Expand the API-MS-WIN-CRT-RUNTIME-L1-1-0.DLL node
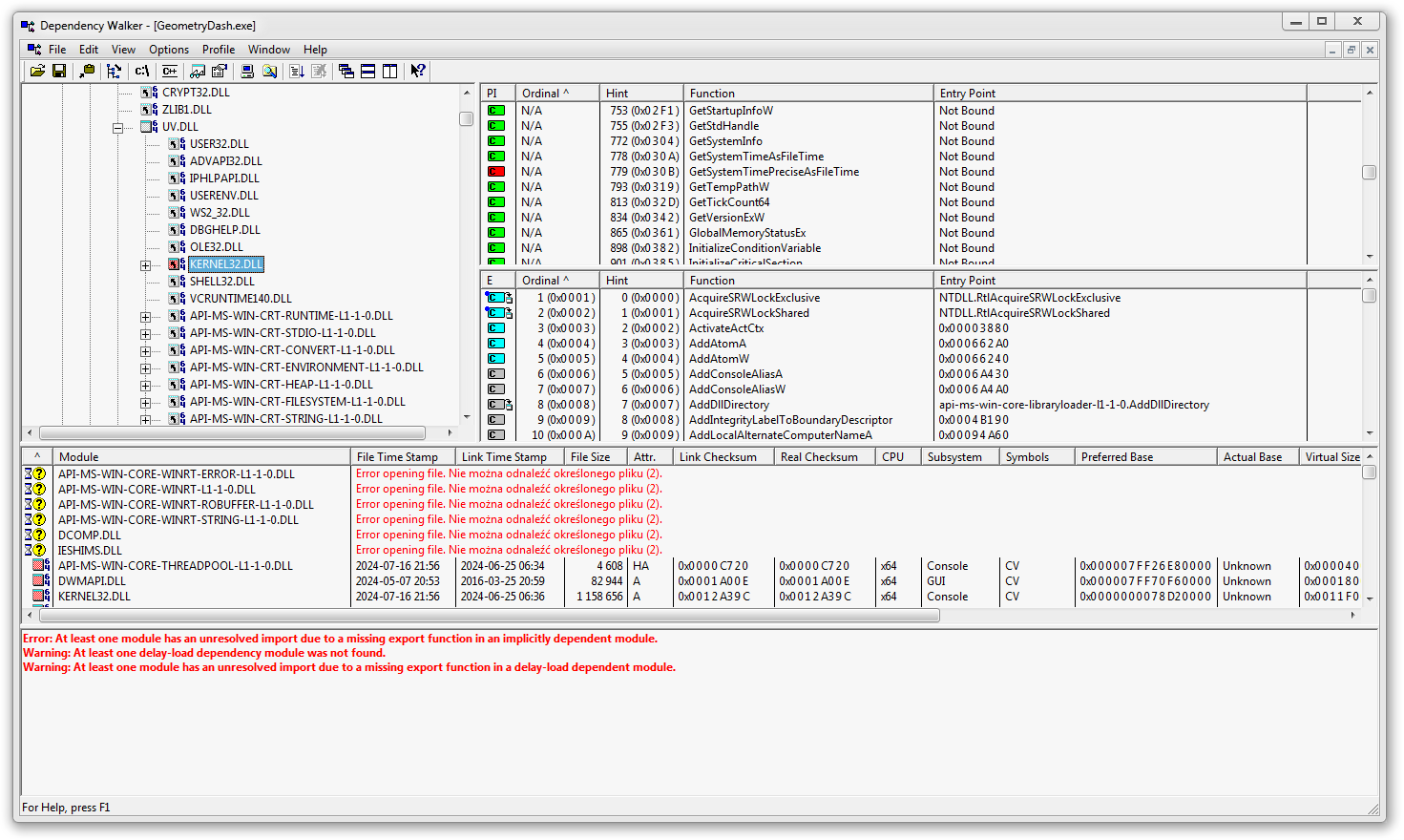The height and width of the screenshot is (840, 1404). [145, 316]
